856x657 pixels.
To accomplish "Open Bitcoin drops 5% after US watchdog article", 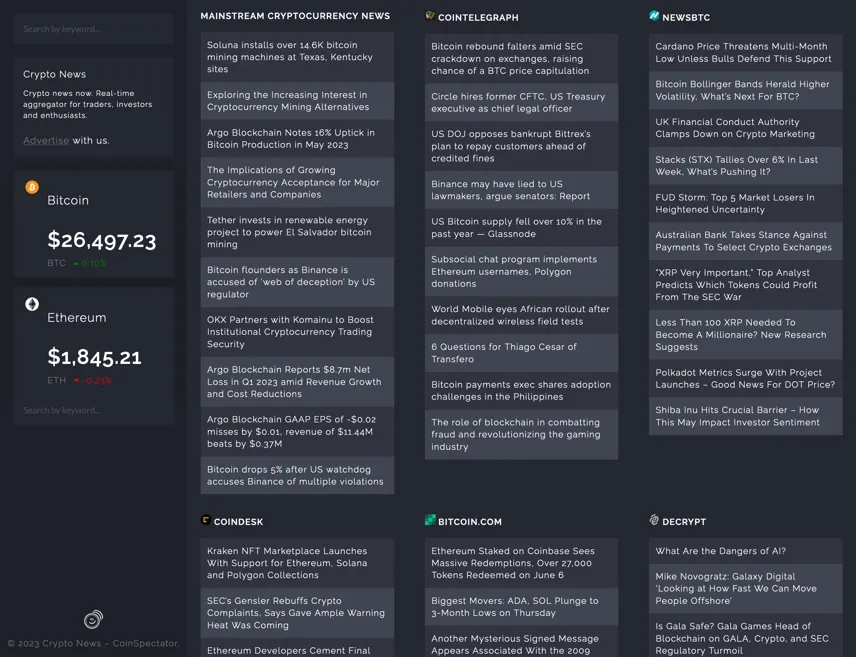I will (x=297, y=476).
